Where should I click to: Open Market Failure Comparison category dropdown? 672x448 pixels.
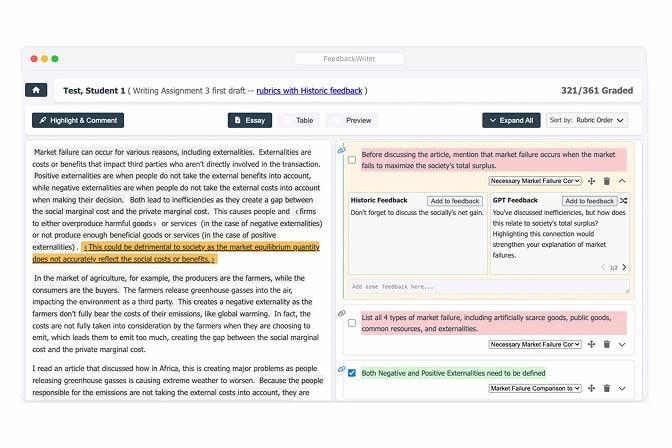point(535,388)
